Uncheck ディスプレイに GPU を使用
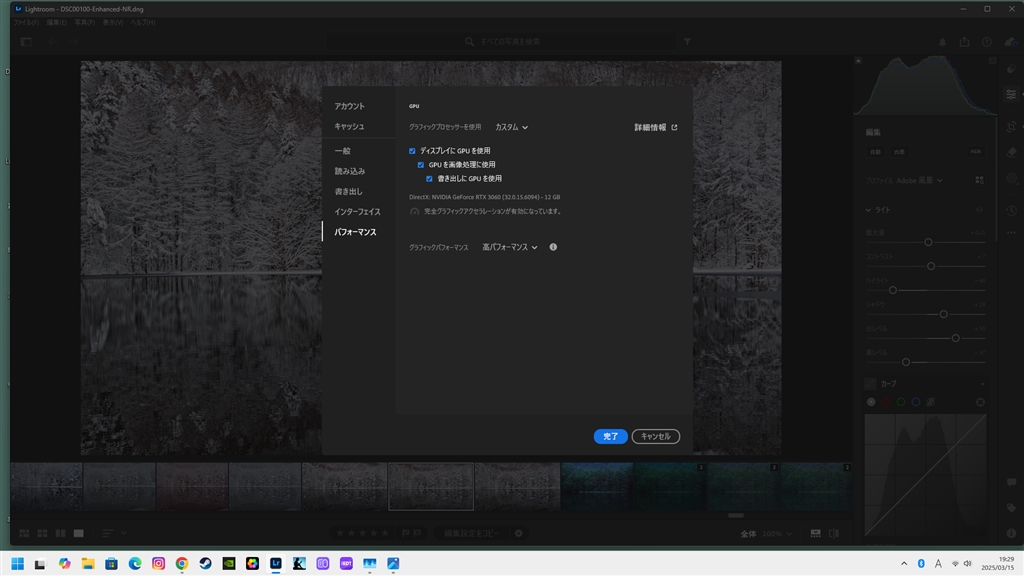Image resolution: width=1024 pixels, height=576 pixels. pyautogui.click(x=412, y=151)
